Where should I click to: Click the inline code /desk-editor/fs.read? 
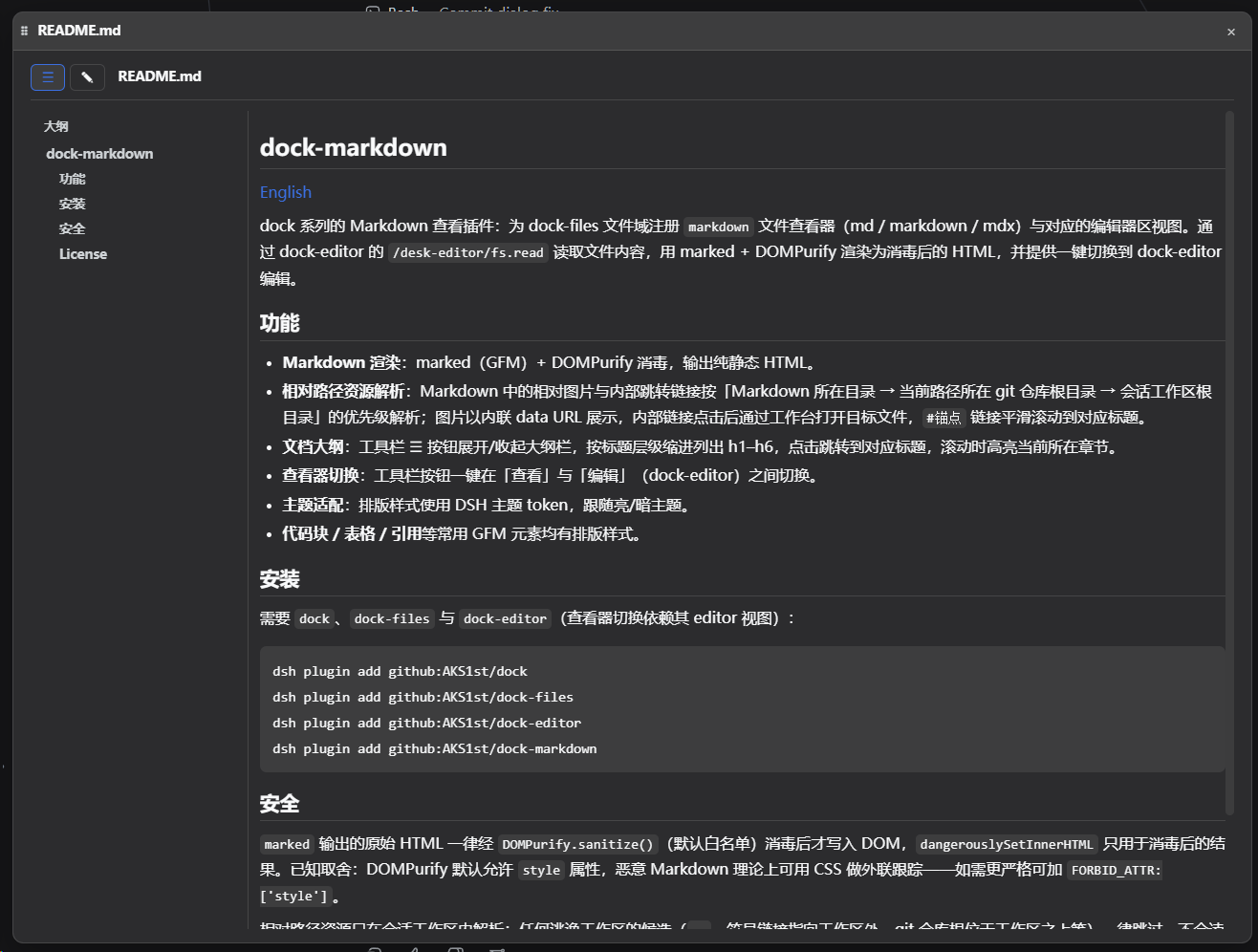(x=468, y=253)
